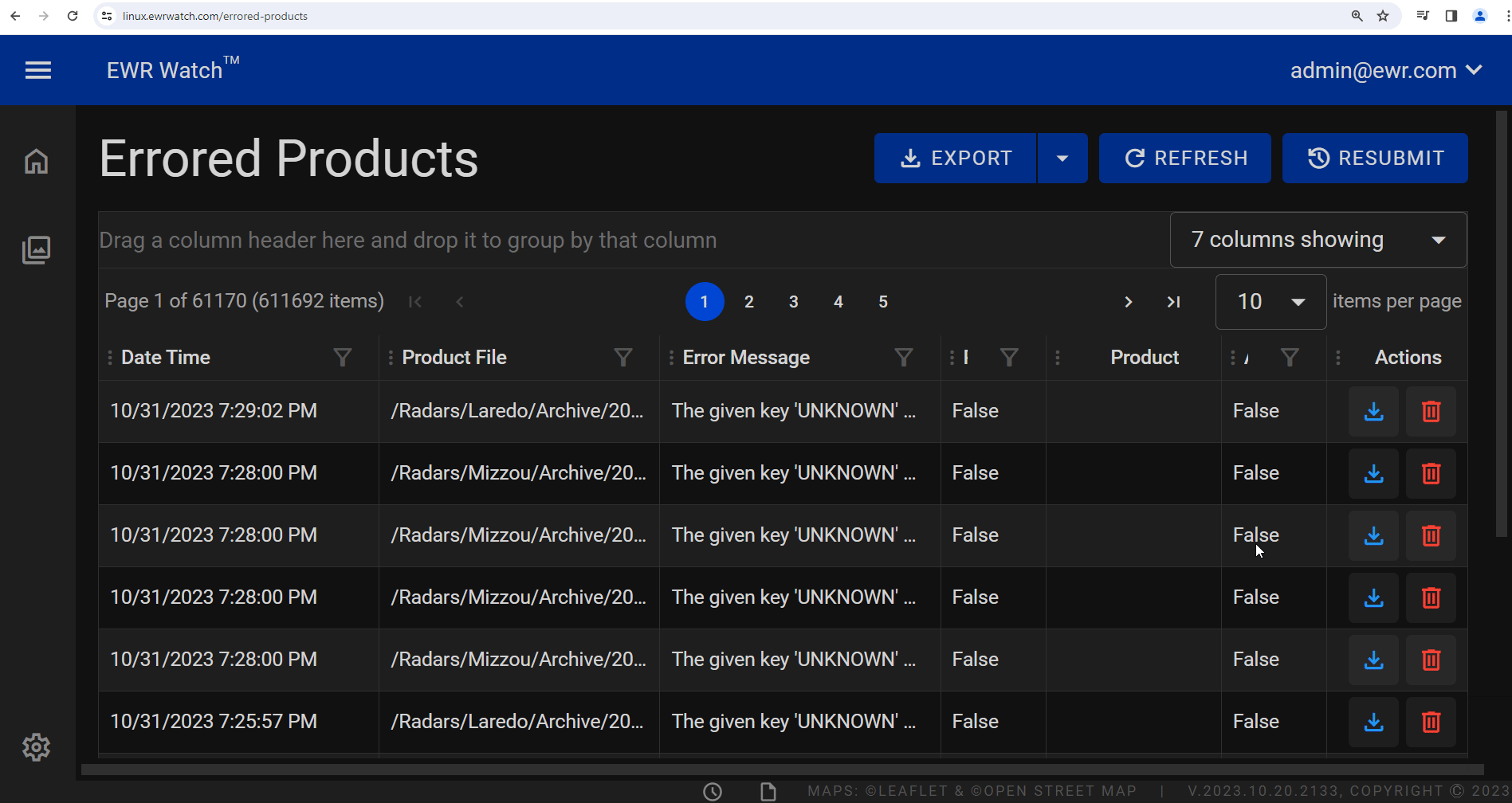Click the horizontal scrollbar at bottom
Image resolution: width=1512 pixels, height=803 pixels.
[782, 770]
